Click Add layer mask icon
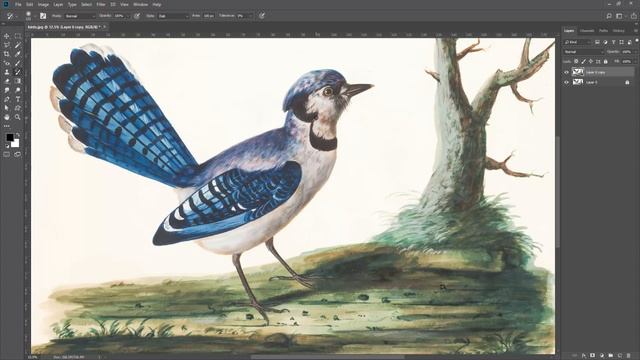The height and width of the screenshot is (360, 640). pyautogui.click(x=593, y=356)
